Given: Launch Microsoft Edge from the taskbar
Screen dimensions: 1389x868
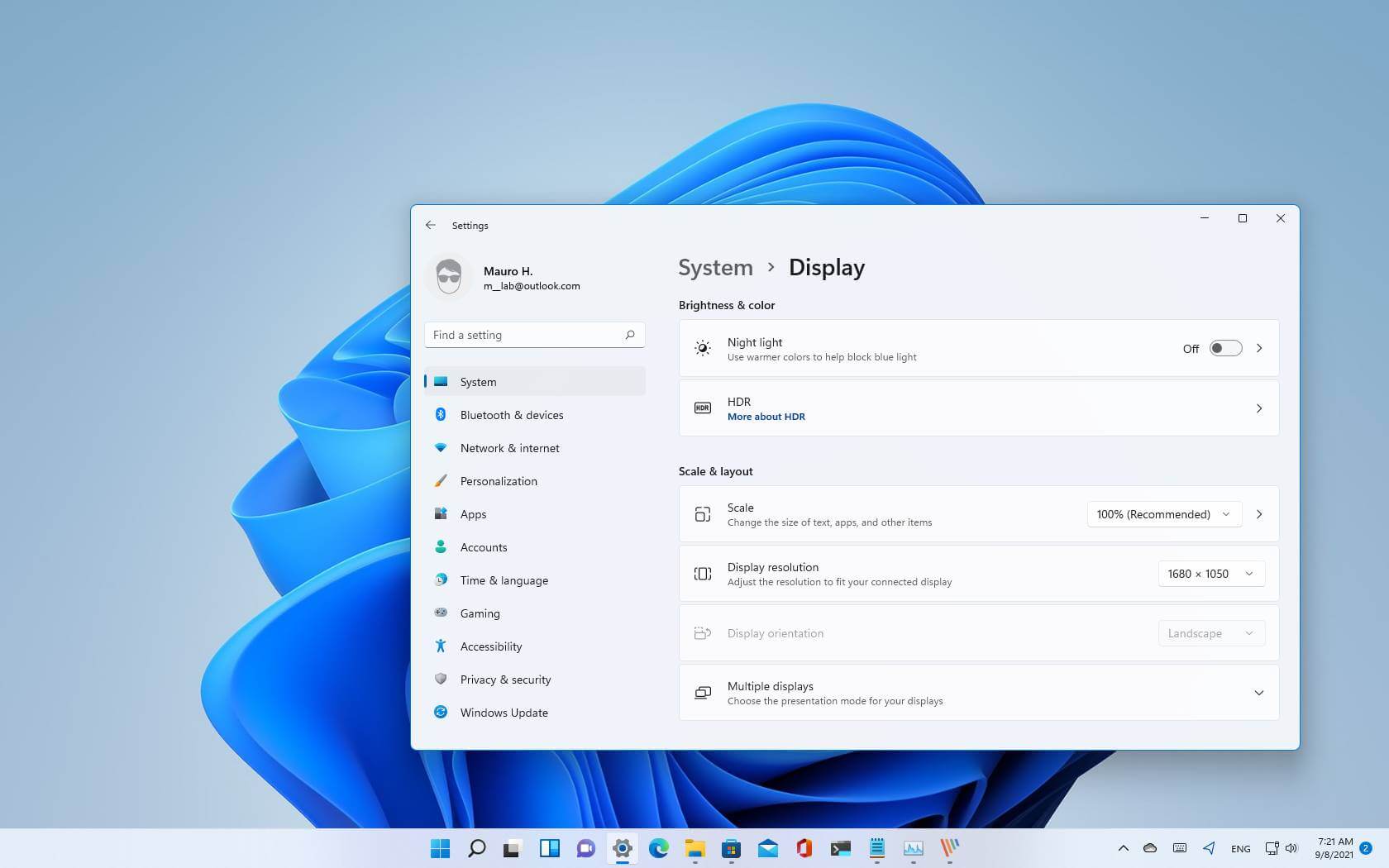Looking at the screenshot, I should coord(658,848).
